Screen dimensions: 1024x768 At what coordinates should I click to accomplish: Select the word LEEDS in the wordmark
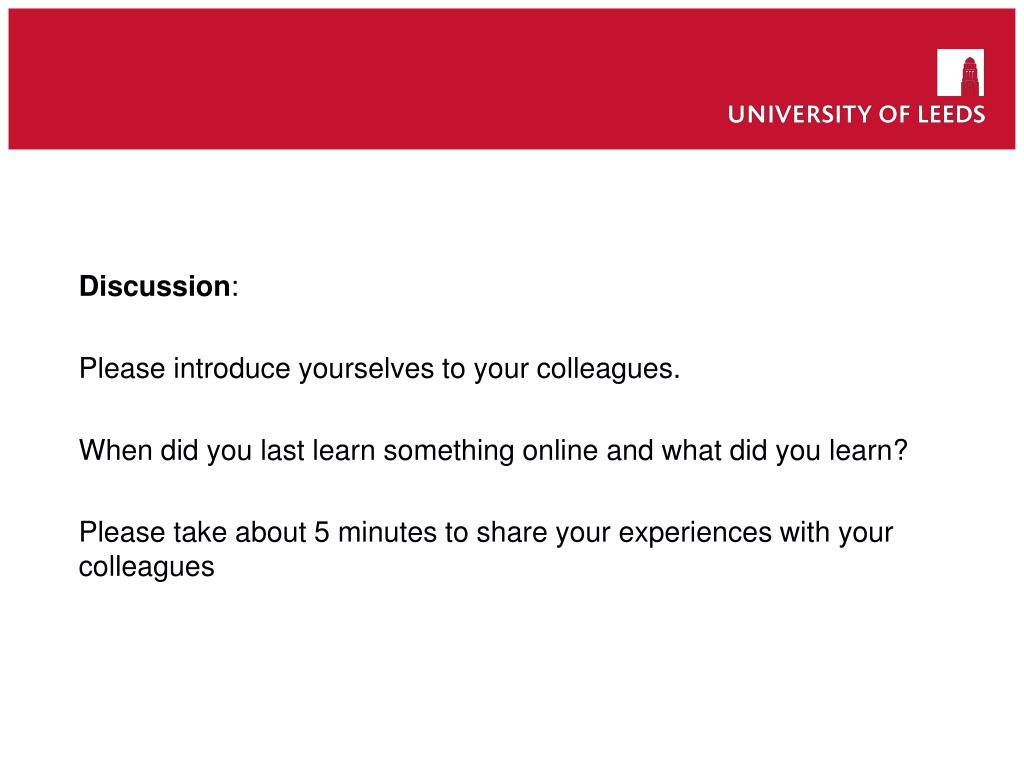952,114
